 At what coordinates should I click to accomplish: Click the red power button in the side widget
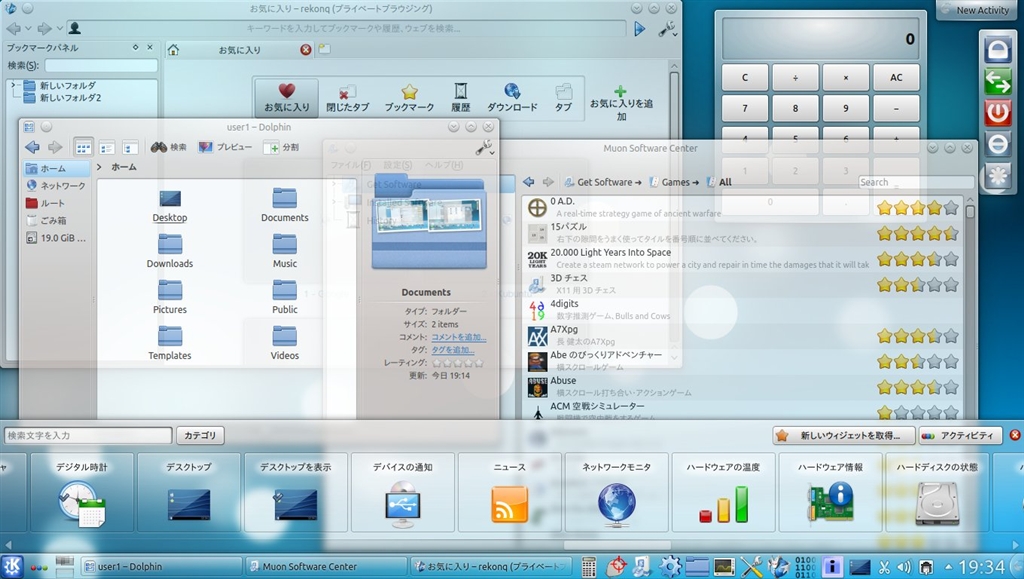pyautogui.click(x=998, y=113)
